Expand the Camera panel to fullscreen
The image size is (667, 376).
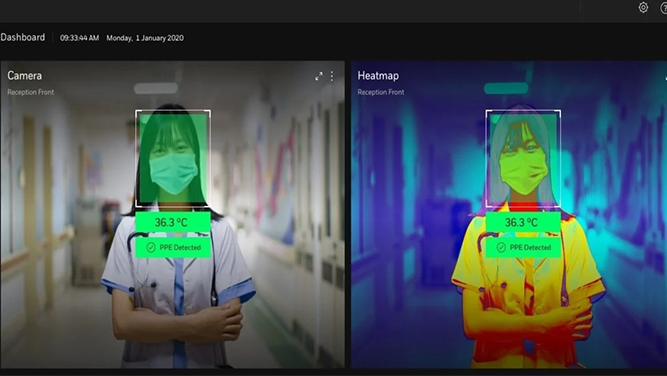click(319, 77)
